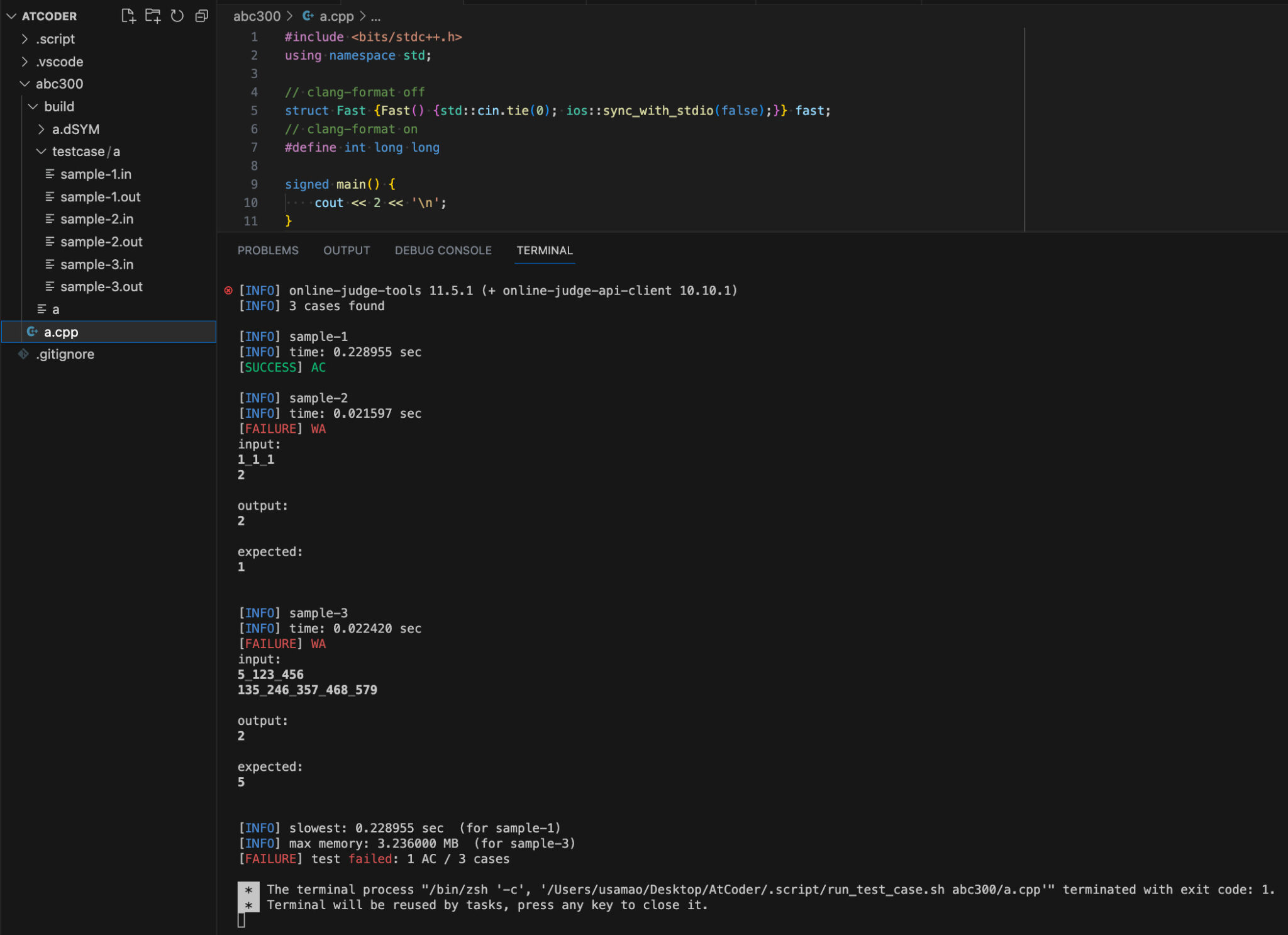Screen dimensions: 1288x935
Task: Click the .gitignore file icon
Action: point(24,354)
